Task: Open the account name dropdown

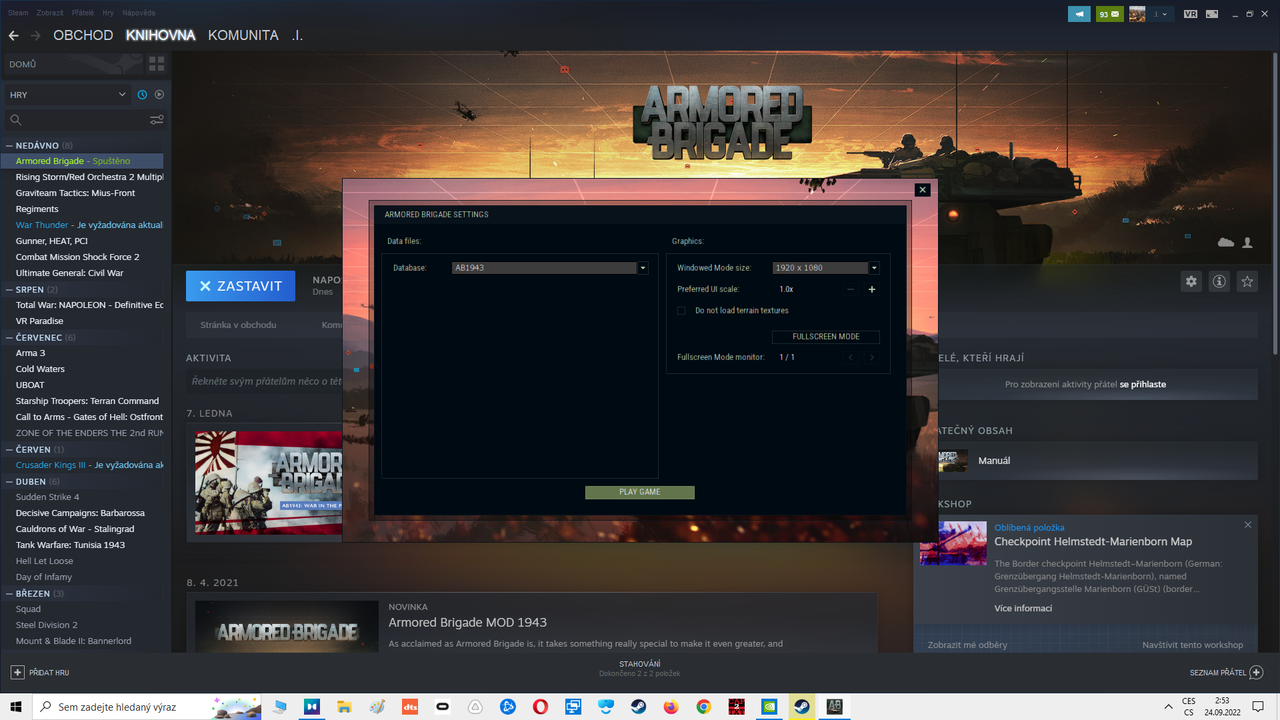Action: click(1160, 14)
